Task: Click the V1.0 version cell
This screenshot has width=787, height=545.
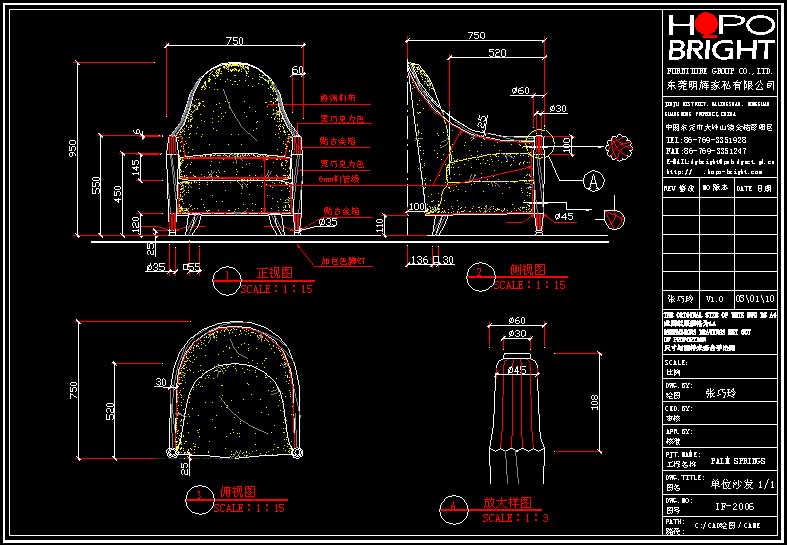Action: pos(715,299)
